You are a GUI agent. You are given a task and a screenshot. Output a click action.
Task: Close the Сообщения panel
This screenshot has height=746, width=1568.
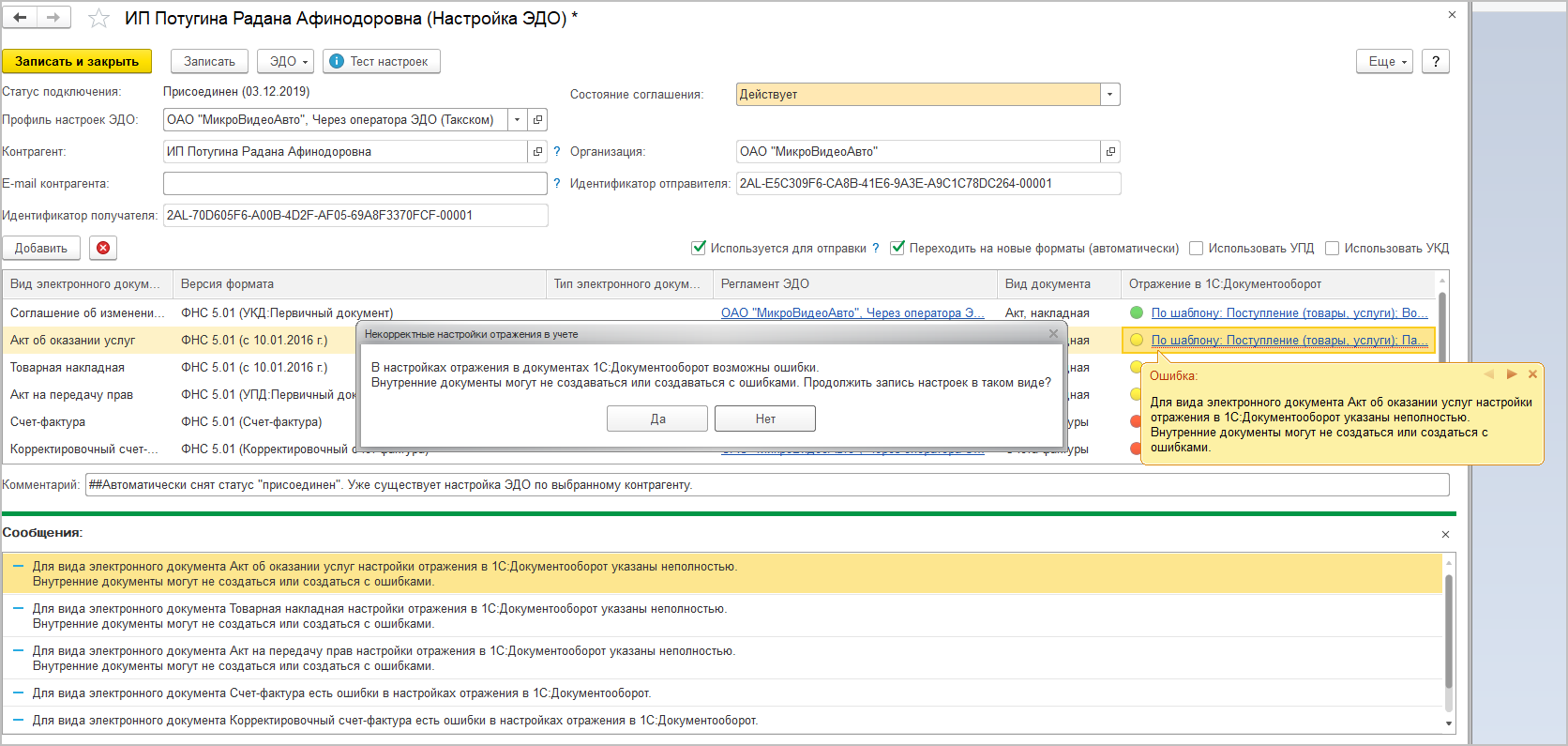tap(1445, 534)
